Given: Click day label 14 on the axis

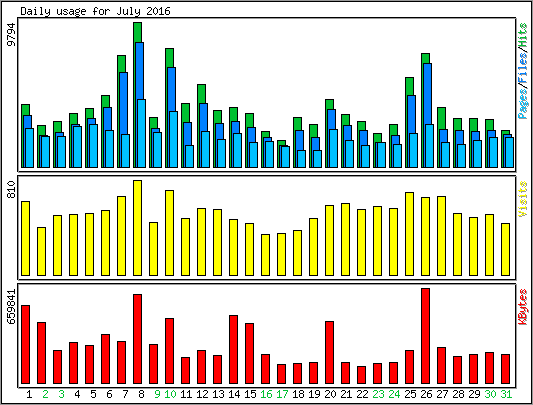Looking at the screenshot, I should (x=234, y=394).
